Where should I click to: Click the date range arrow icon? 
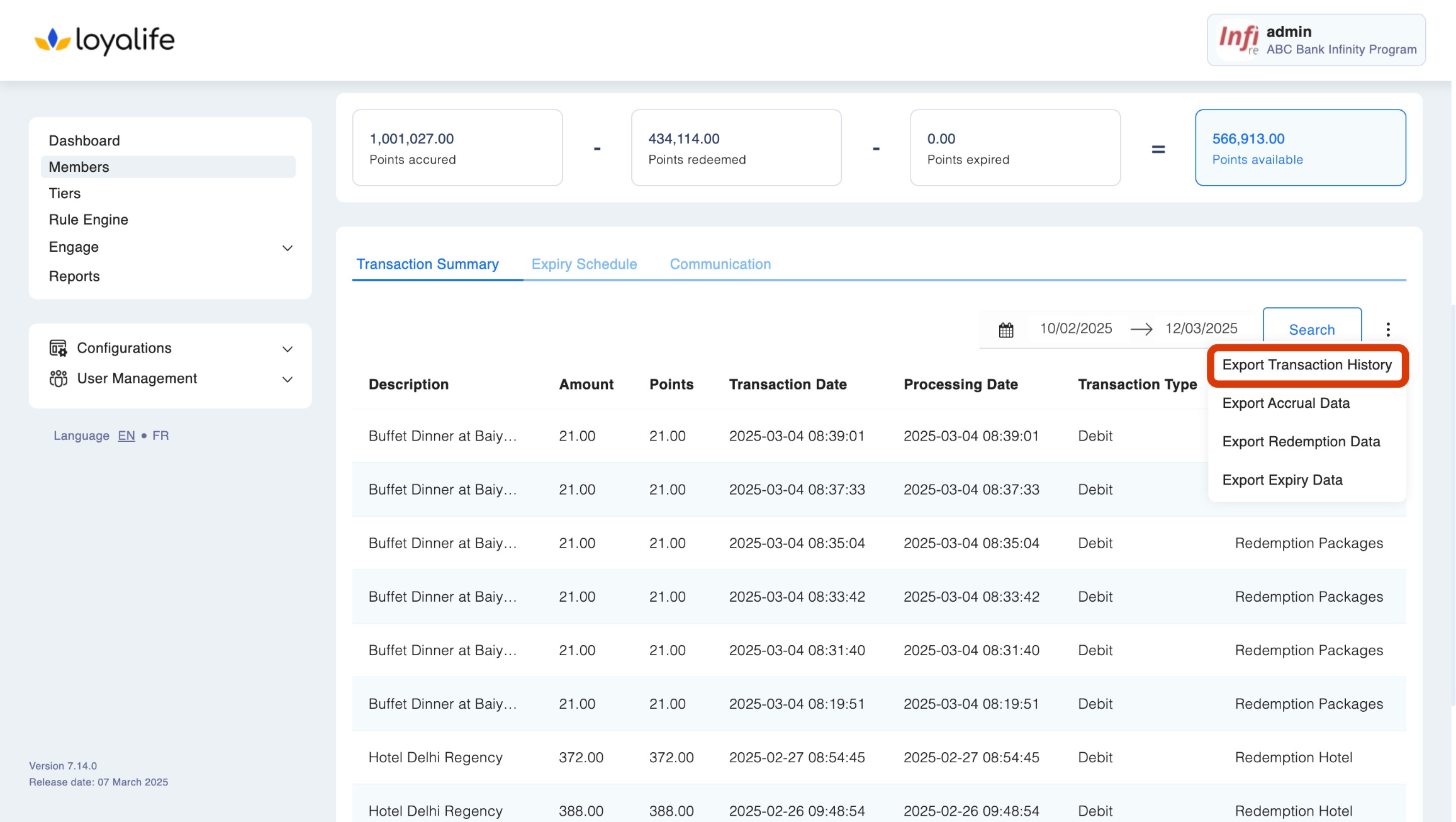click(1141, 329)
